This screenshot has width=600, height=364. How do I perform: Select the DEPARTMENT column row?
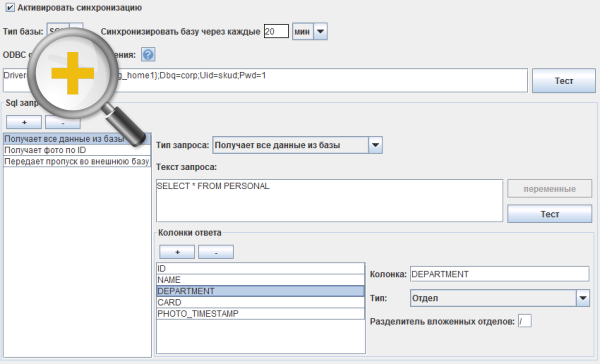click(261, 291)
